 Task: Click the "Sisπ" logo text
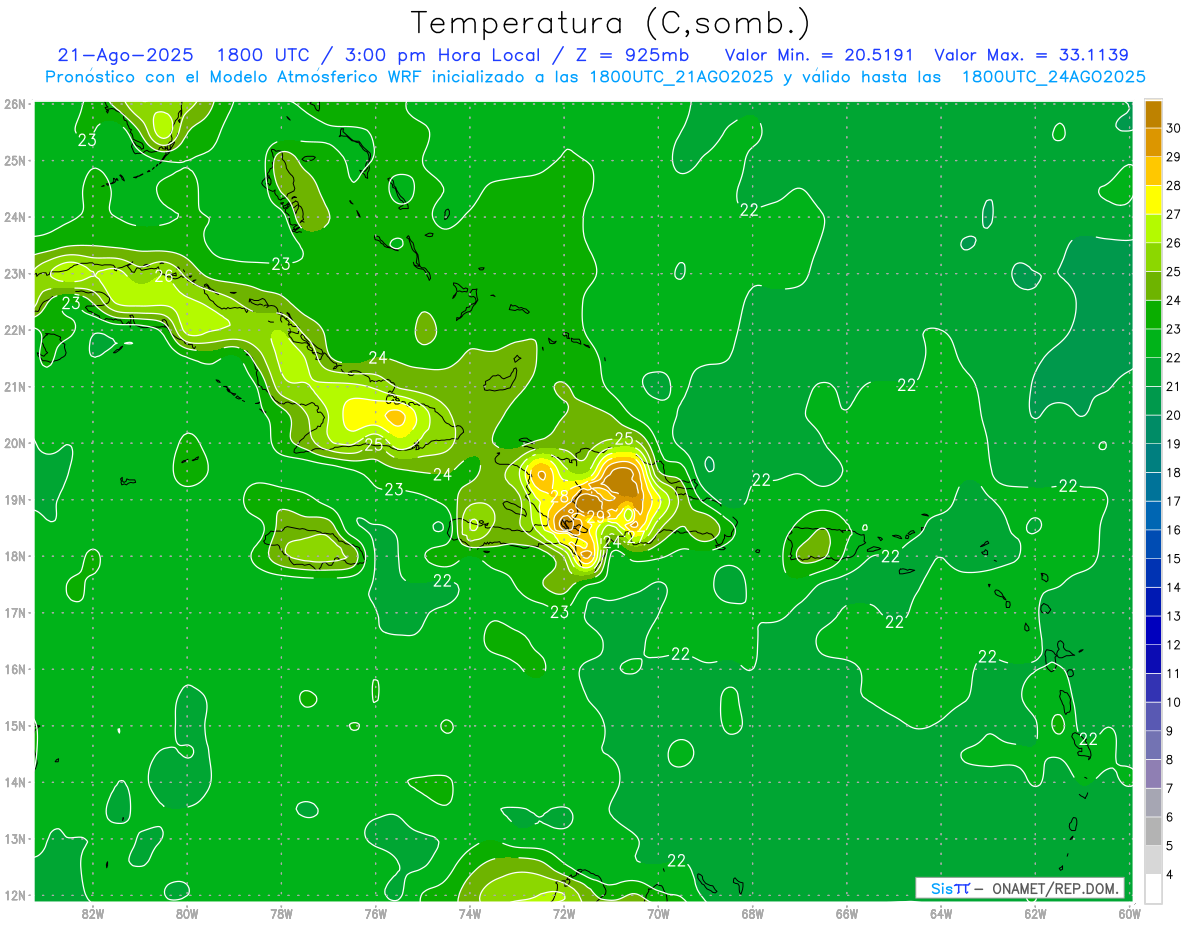[950, 888]
